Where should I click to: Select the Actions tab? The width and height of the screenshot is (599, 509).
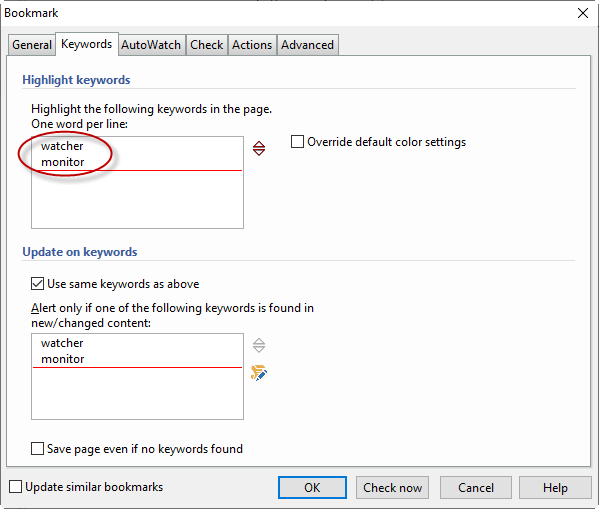point(252,45)
